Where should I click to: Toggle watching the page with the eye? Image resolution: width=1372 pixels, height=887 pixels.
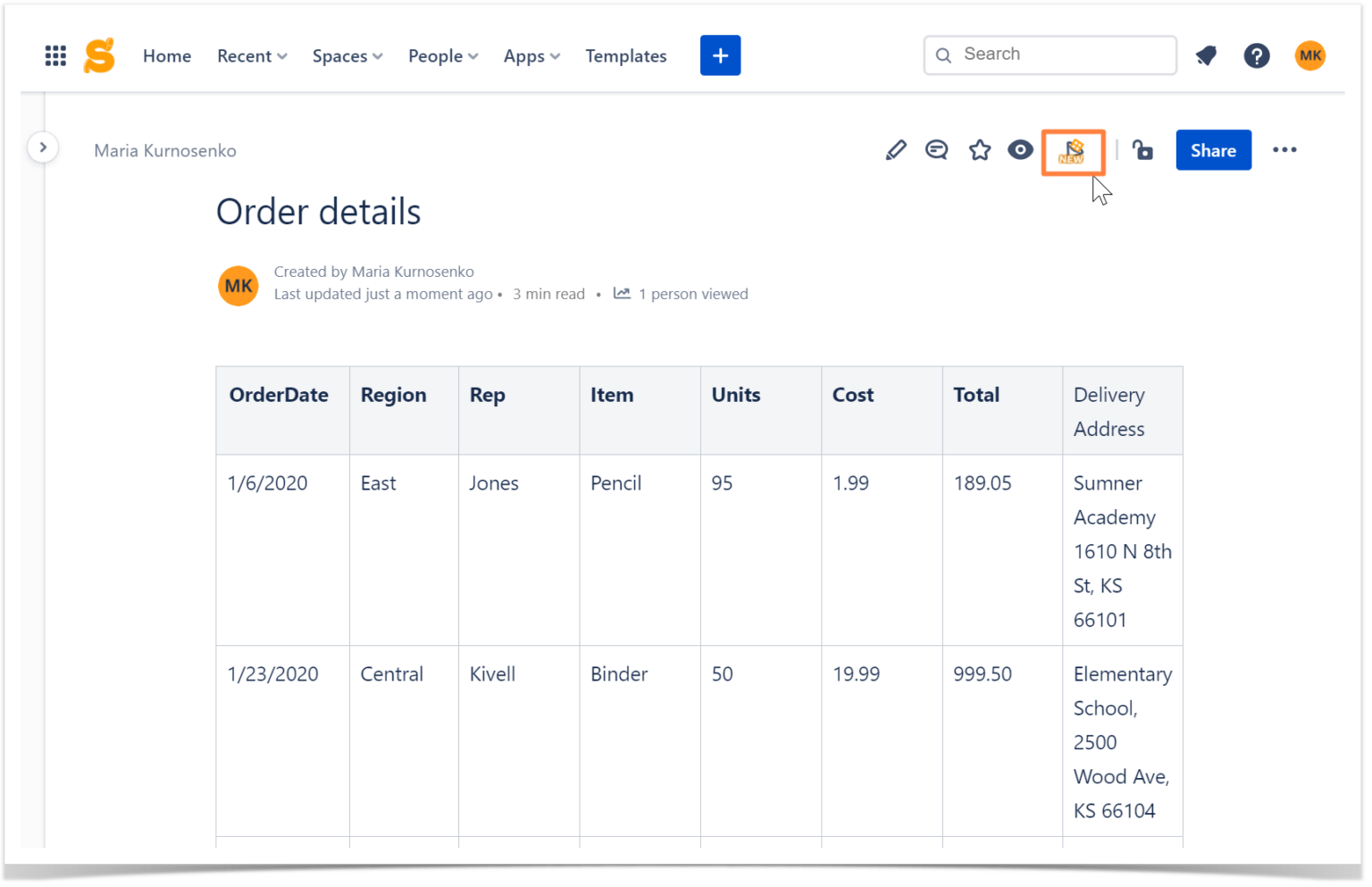pos(1020,150)
